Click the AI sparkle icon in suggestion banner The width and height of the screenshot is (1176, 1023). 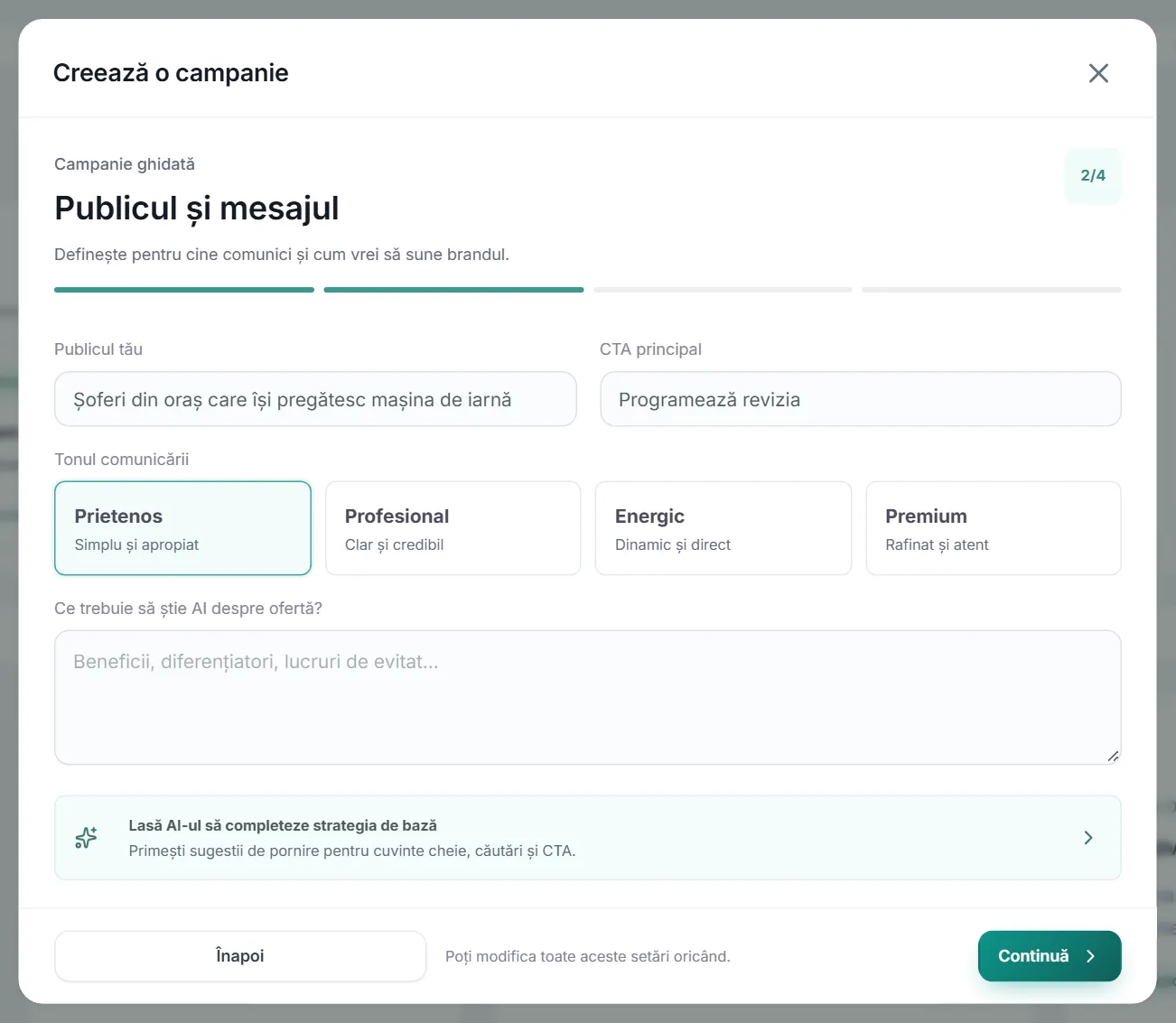tap(86, 838)
